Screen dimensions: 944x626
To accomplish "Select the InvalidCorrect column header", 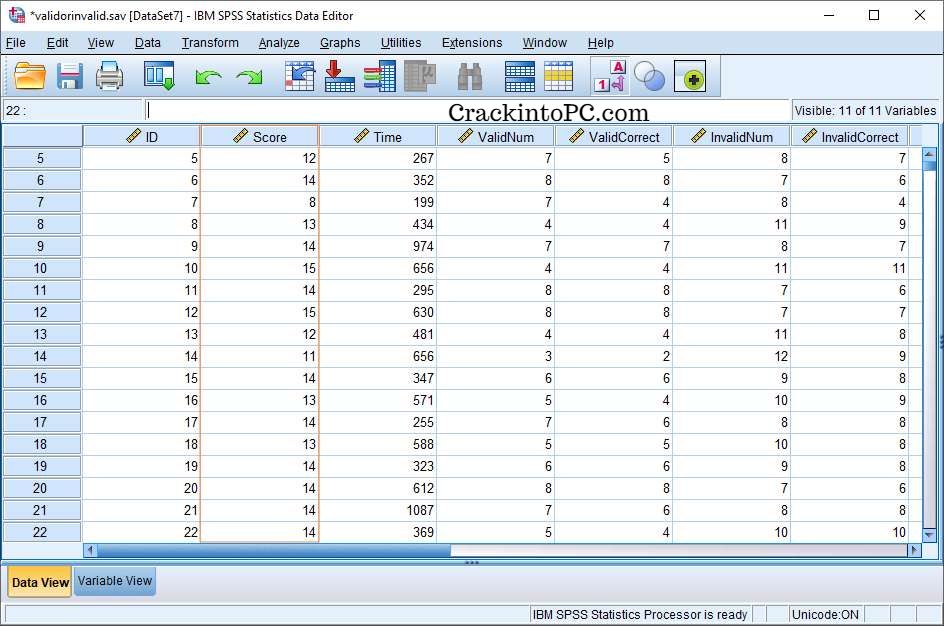I will click(849, 137).
